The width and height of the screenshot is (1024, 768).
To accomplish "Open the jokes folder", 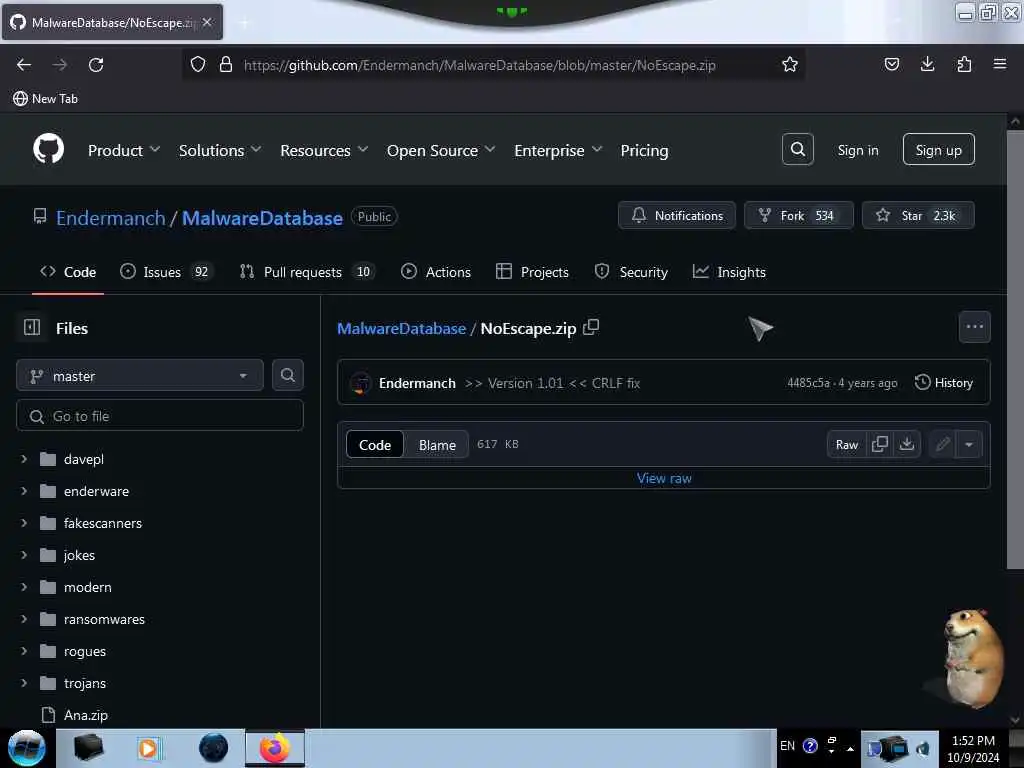I will click(79, 555).
